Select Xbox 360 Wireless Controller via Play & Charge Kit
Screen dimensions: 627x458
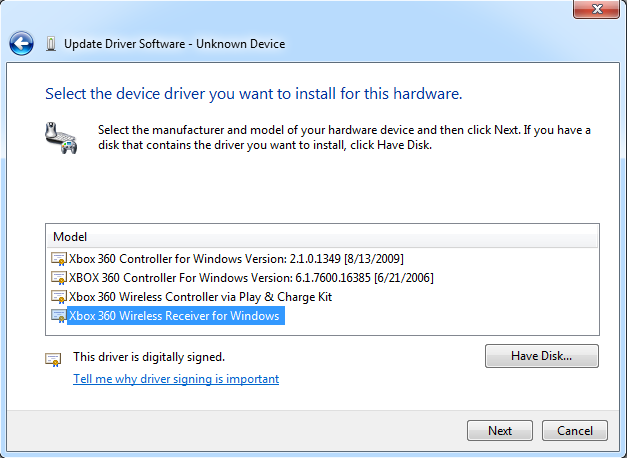200,297
